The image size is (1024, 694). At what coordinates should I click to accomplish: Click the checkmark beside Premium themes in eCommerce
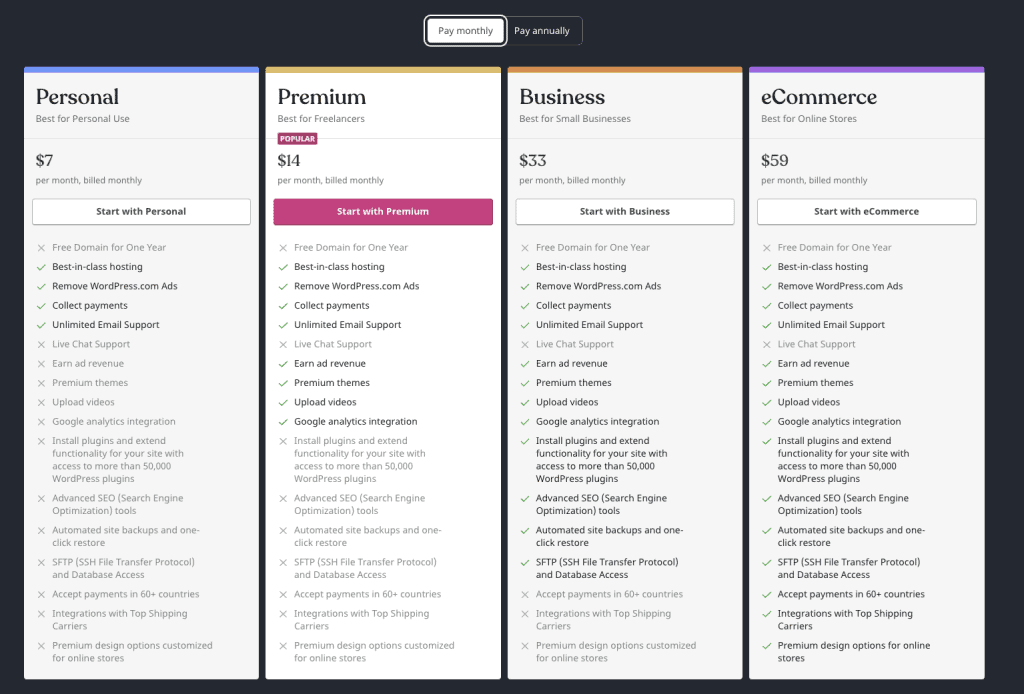point(765,382)
